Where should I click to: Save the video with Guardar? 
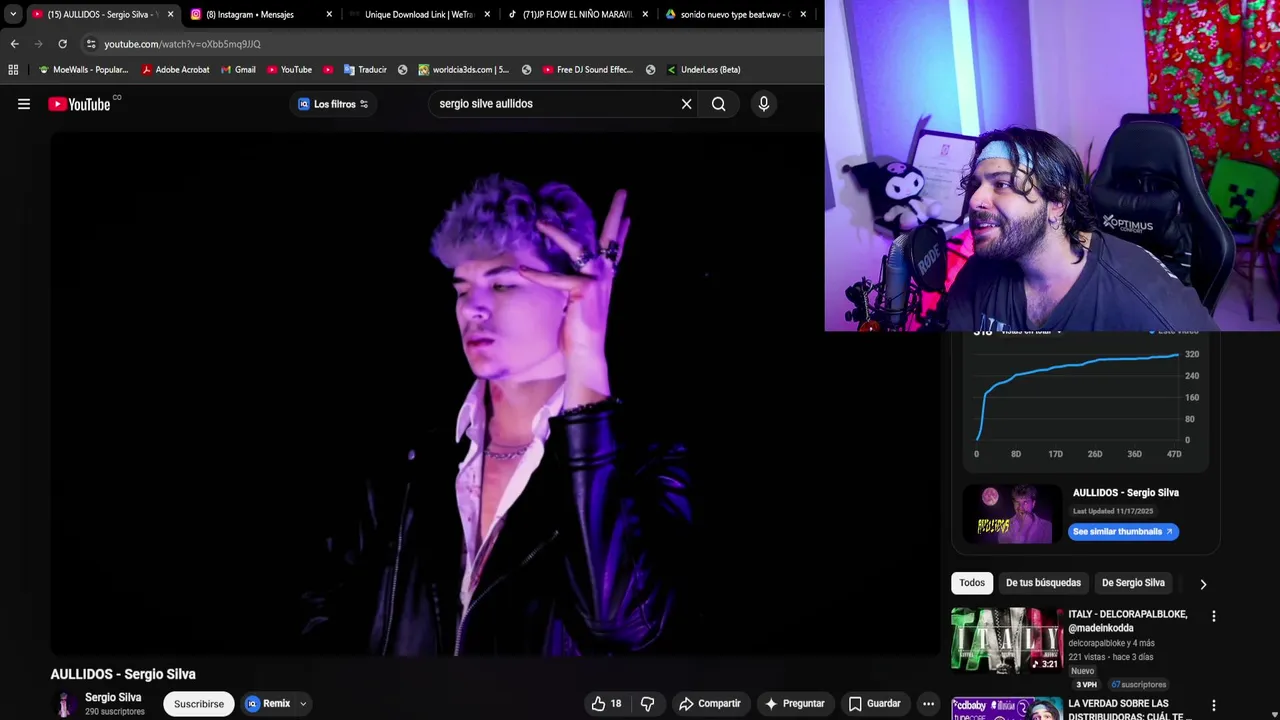874,704
